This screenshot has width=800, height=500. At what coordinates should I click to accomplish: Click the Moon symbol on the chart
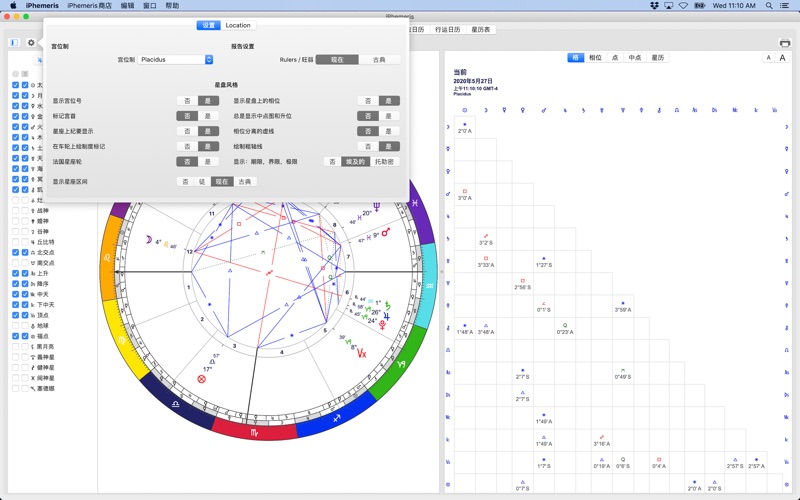point(146,240)
